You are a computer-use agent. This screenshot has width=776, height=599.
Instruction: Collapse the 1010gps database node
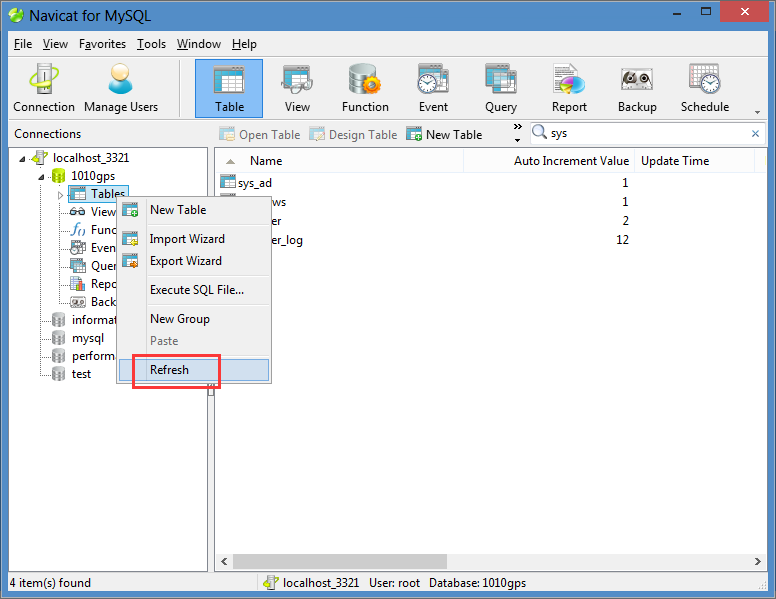click(x=42, y=177)
